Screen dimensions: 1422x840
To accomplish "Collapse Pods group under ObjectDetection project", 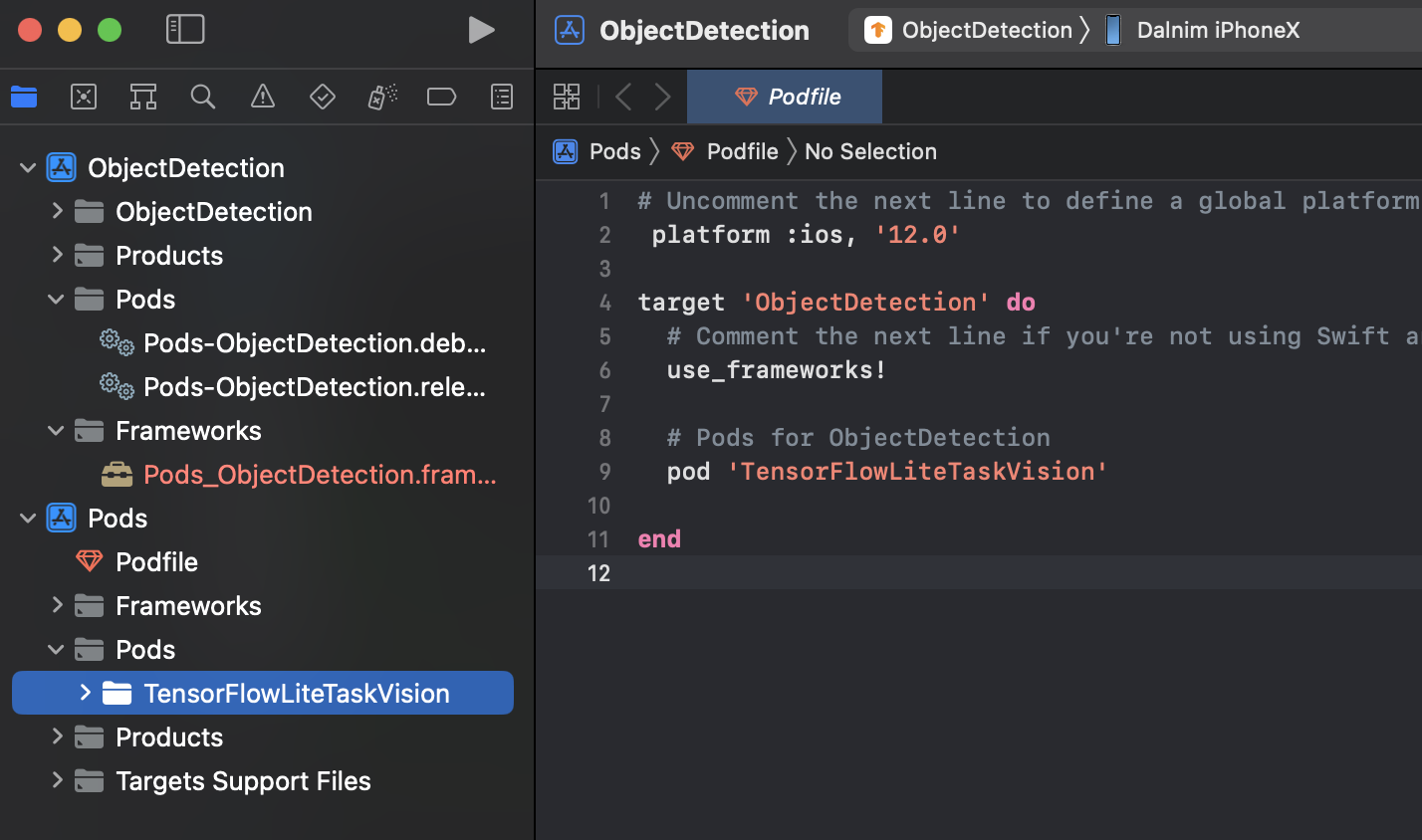I will click(57, 299).
